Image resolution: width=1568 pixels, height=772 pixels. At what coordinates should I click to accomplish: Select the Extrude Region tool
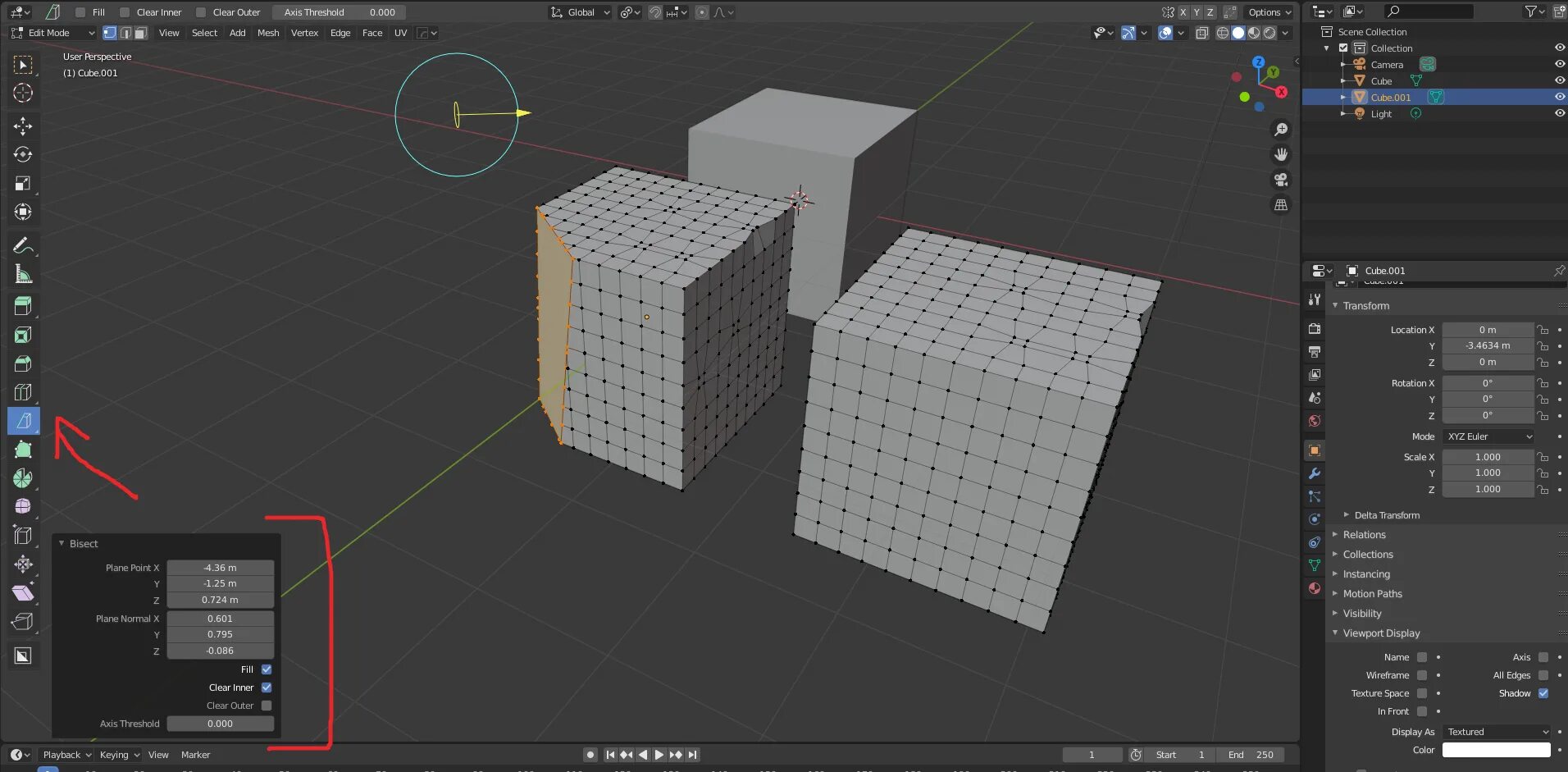click(x=23, y=306)
